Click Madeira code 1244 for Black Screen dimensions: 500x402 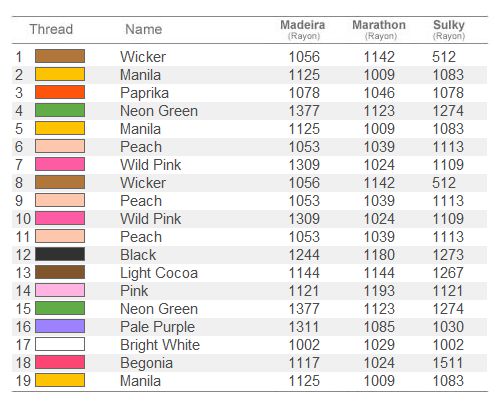pyautogui.click(x=304, y=255)
